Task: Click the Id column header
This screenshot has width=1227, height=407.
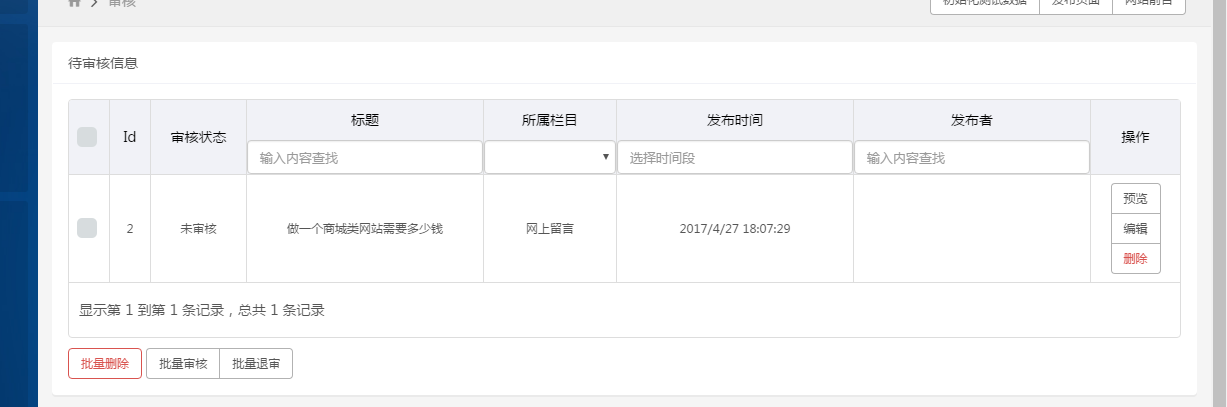Action: coord(129,137)
